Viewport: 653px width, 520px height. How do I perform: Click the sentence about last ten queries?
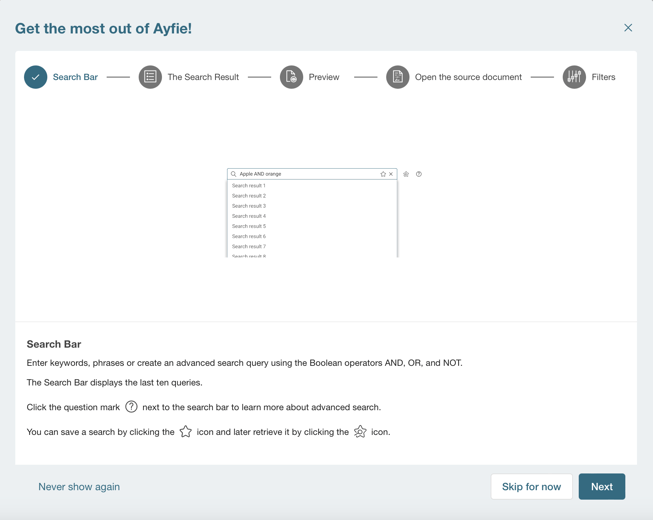115,383
